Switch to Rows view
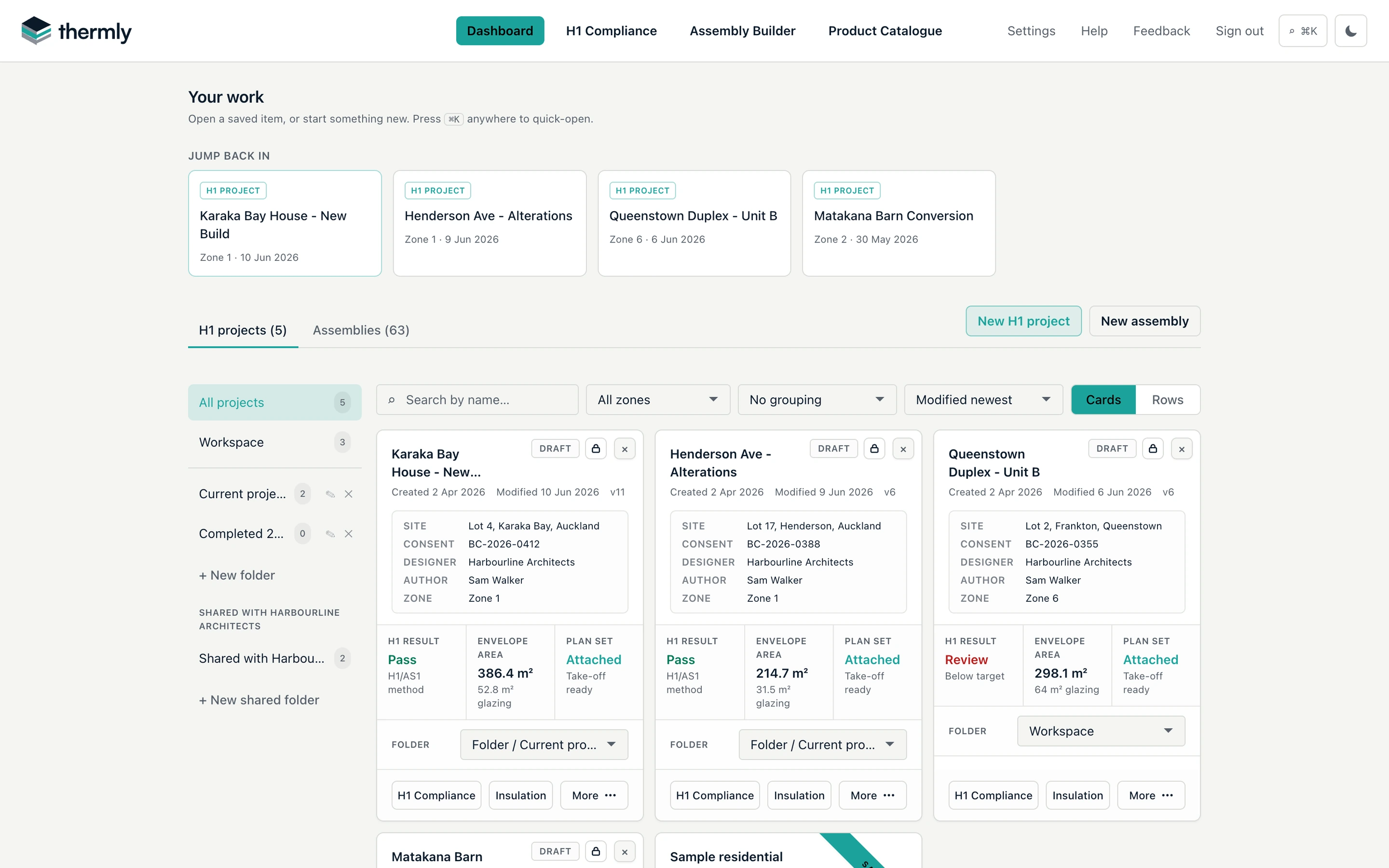 click(x=1168, y=400)
